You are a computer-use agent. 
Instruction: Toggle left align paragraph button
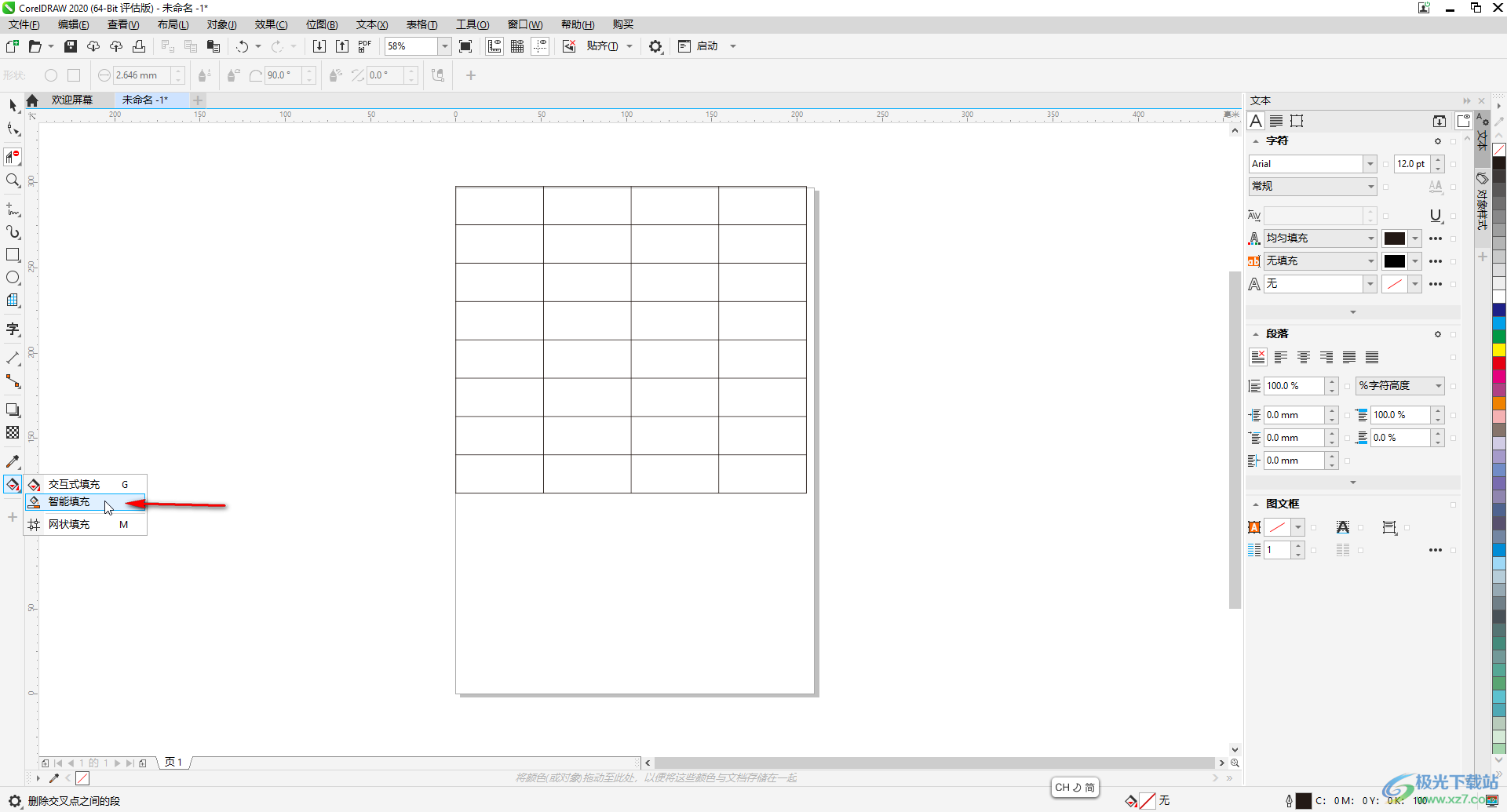click(x=1281, y=357)
